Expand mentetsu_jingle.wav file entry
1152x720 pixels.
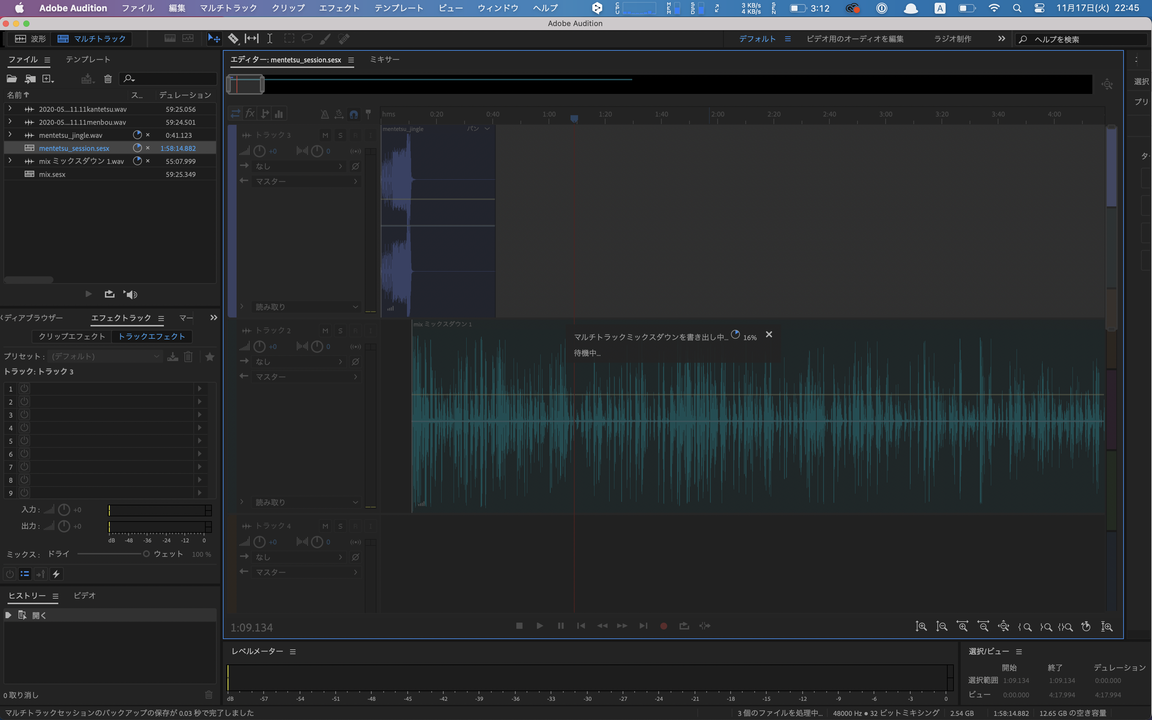click(x=10, y=135)
